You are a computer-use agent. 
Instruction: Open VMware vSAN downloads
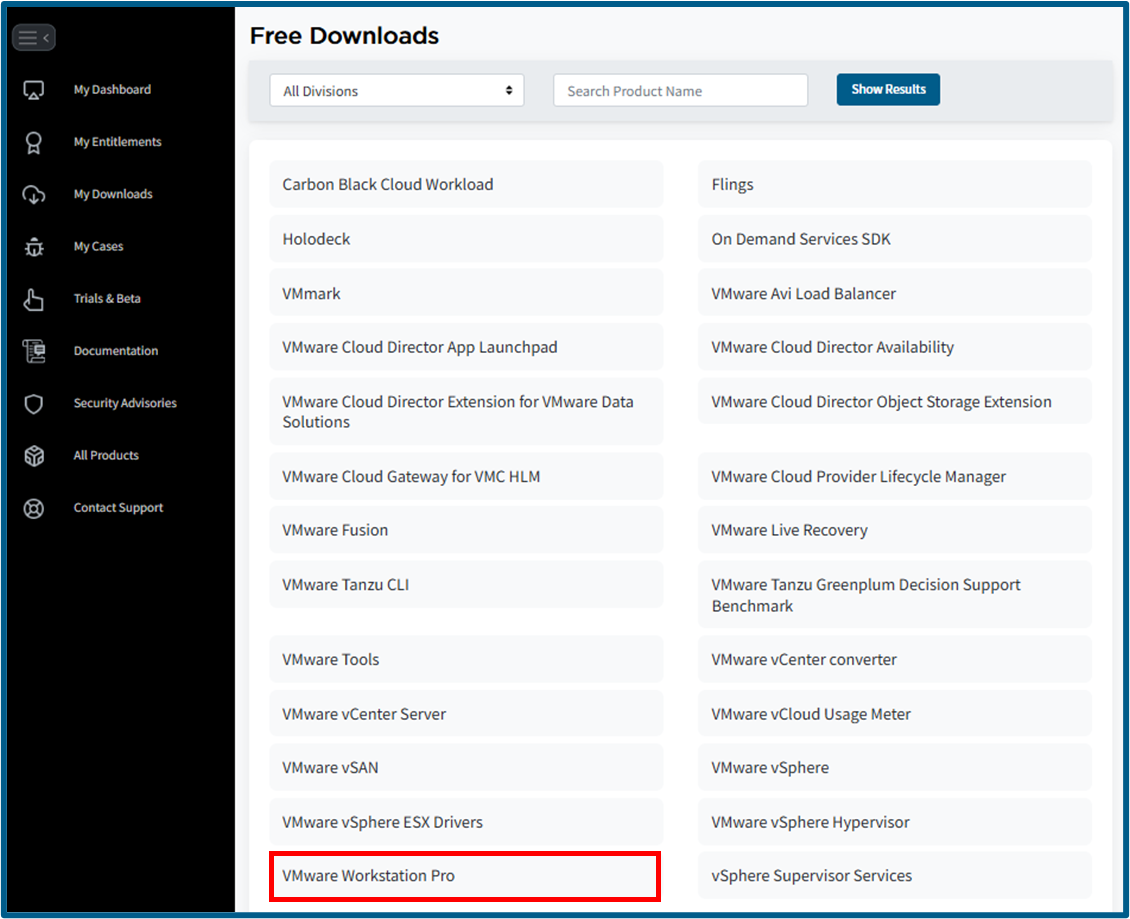tap(466, 768)
